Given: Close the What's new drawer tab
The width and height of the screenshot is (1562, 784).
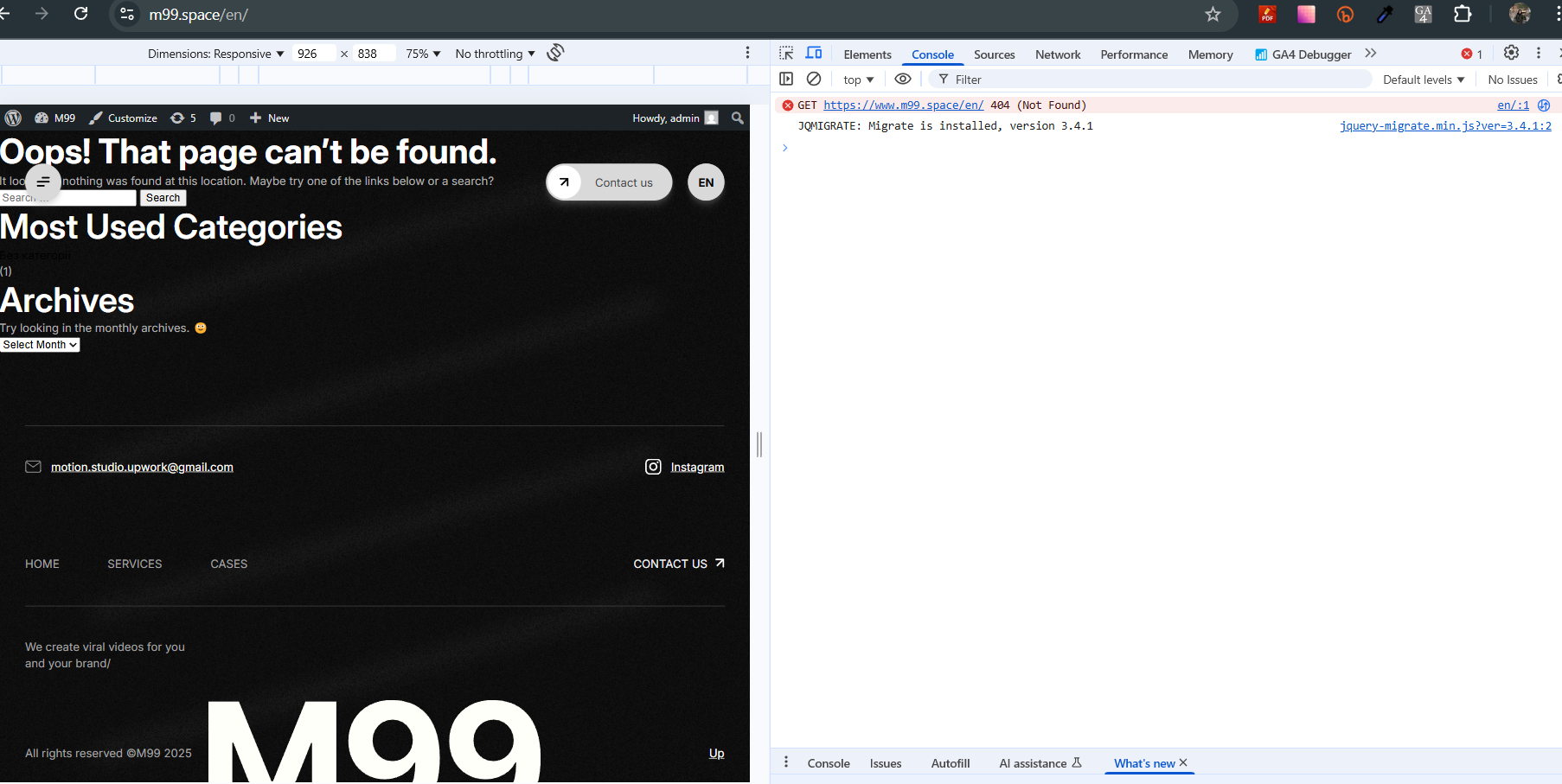Looking at the screenshot, I should [x=1183, y=762].
